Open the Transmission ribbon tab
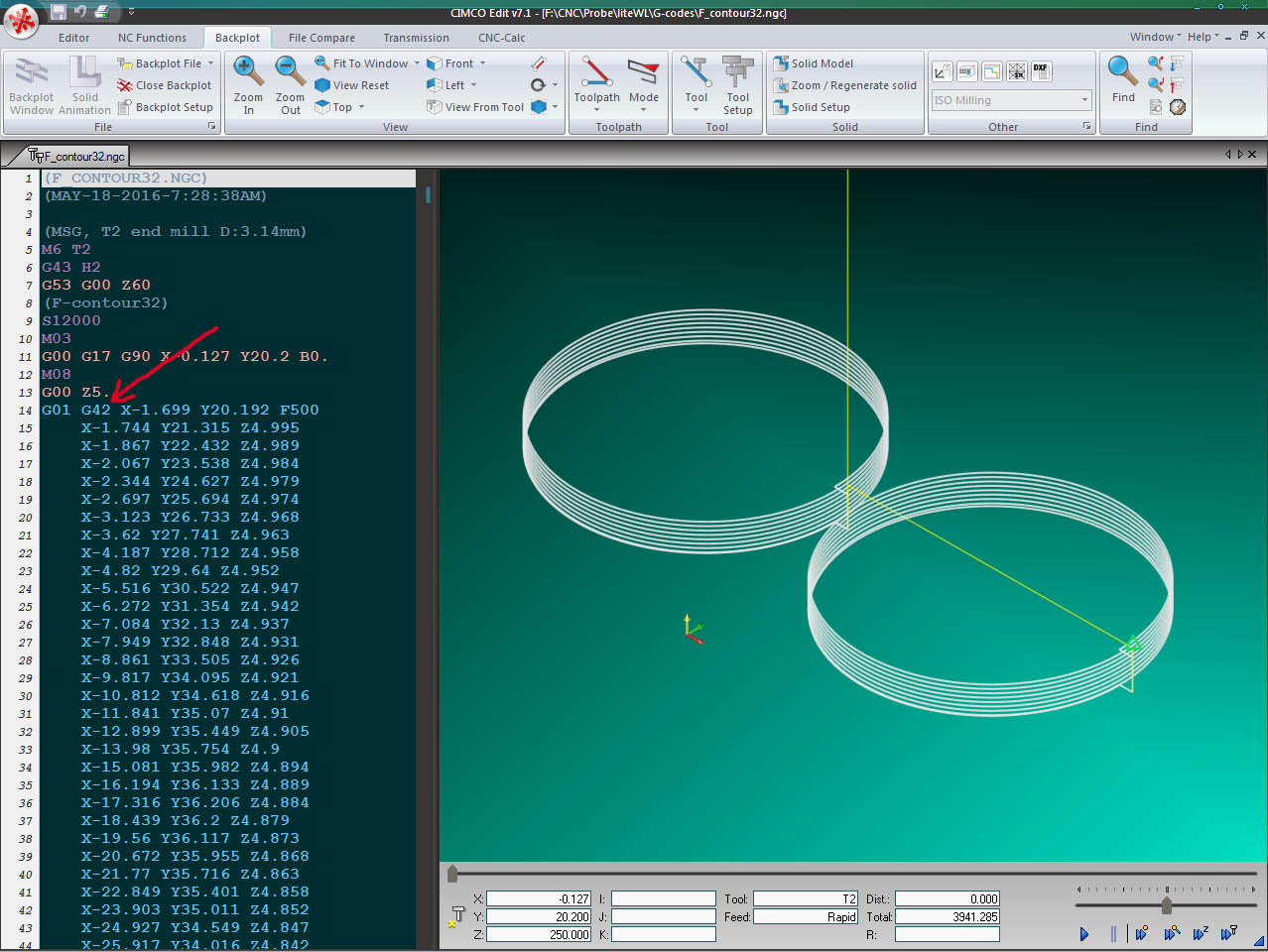The width and height of the screenshot is (1268, 952). tap(416, 38)
